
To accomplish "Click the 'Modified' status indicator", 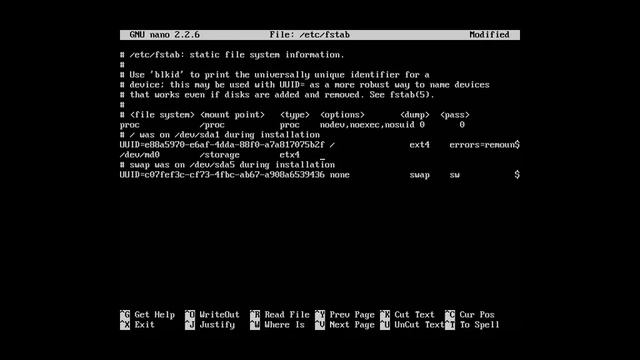I will tap(489, 35).
